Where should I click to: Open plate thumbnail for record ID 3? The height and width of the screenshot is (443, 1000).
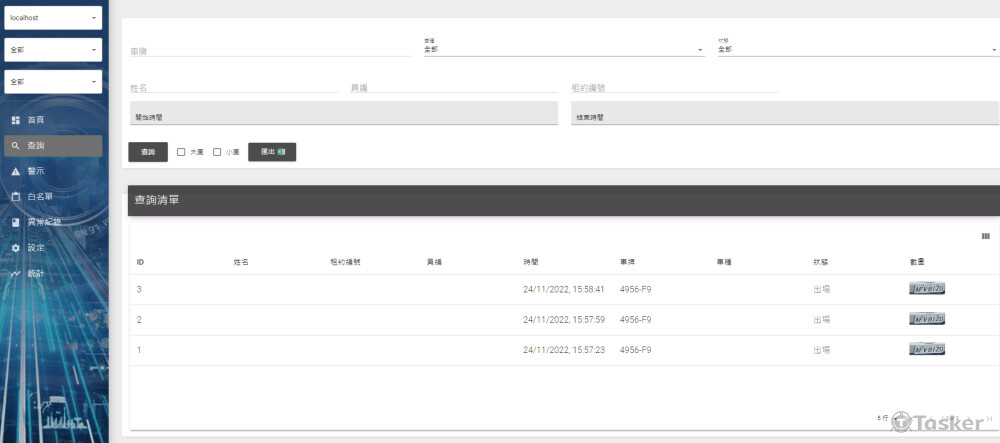coord(927,289)
